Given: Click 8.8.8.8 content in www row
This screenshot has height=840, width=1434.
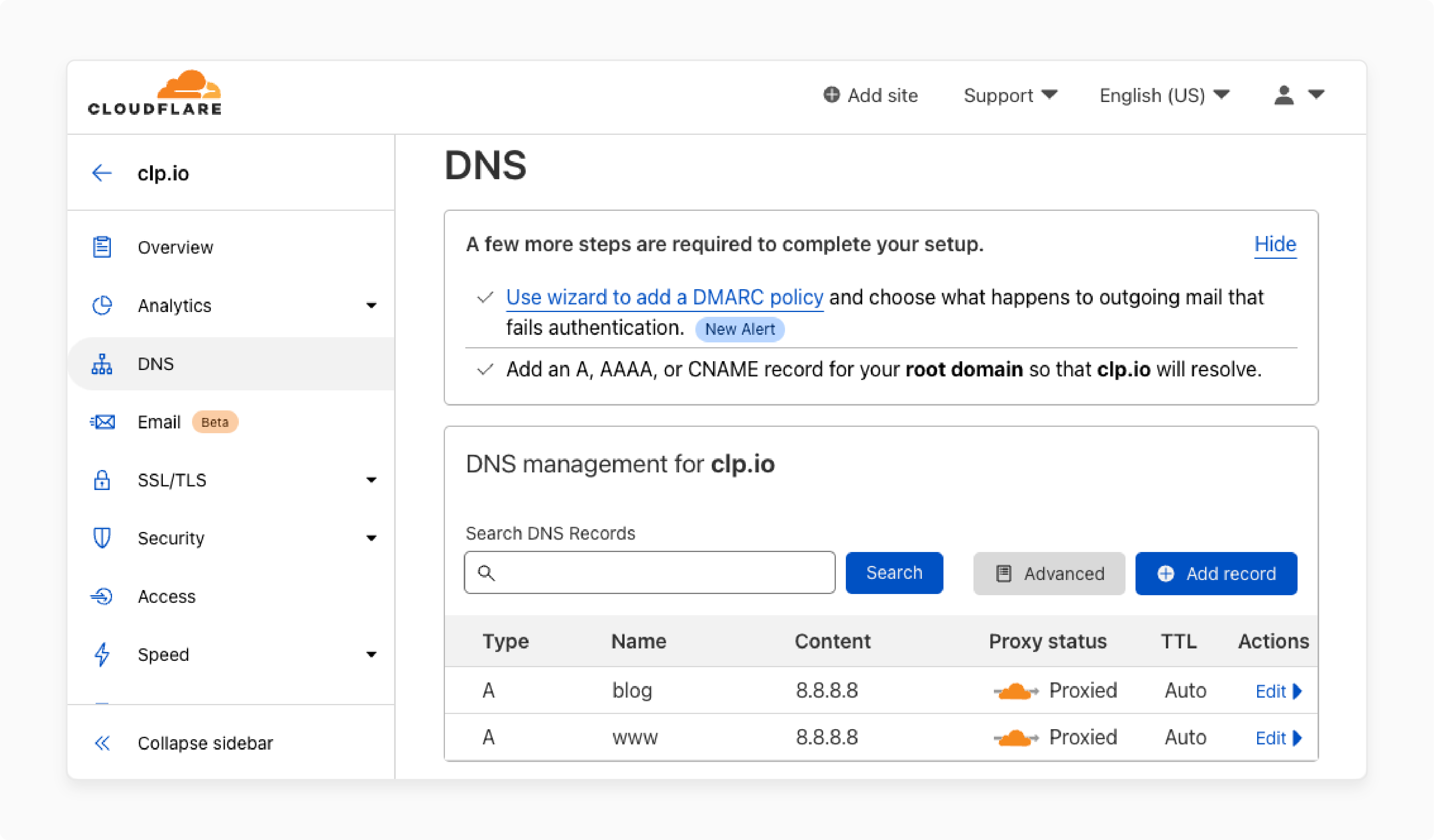Looking at the screenshot, I should coord(827,738).
